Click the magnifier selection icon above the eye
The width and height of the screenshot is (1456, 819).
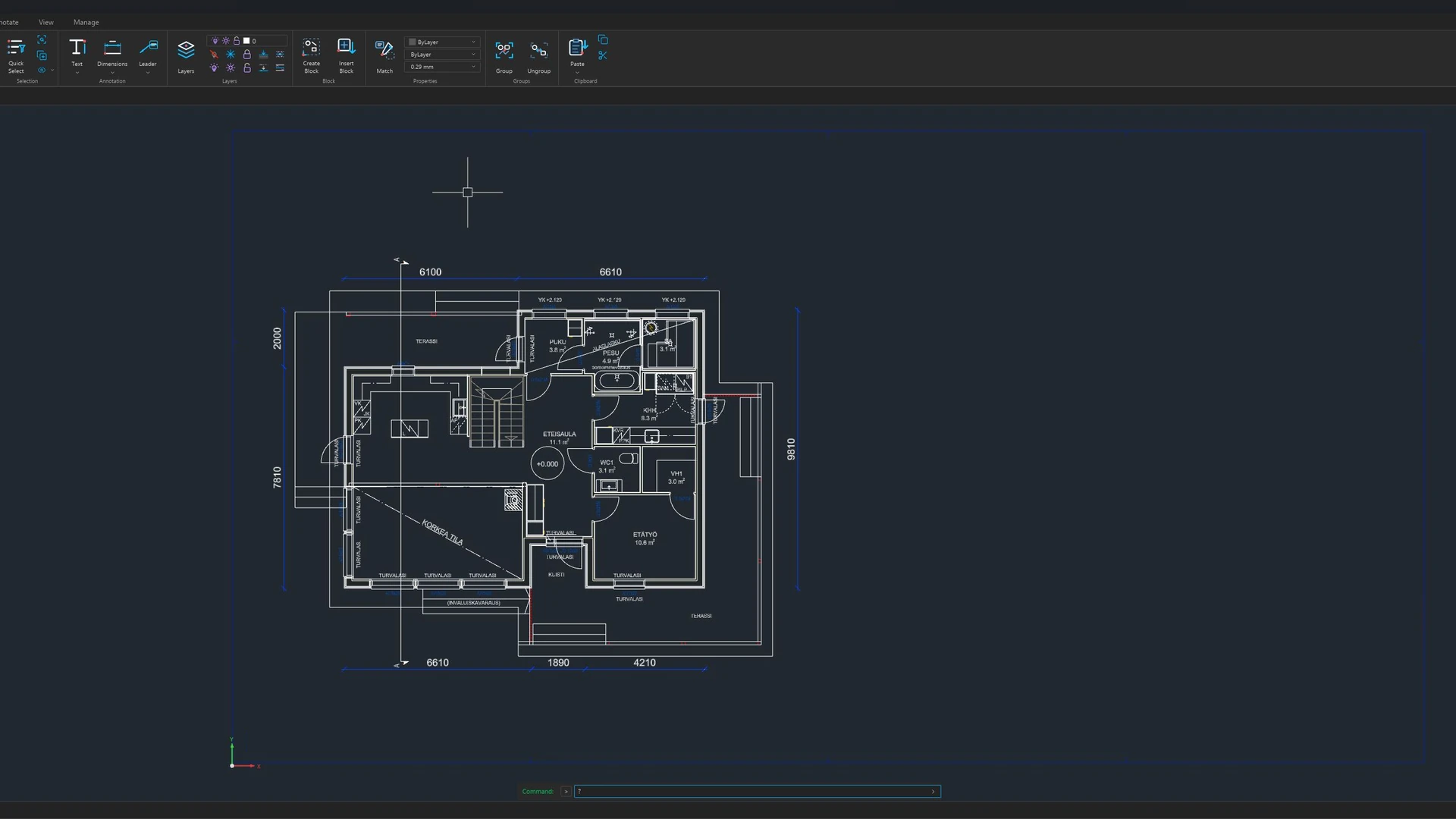(x=42, y=39)
